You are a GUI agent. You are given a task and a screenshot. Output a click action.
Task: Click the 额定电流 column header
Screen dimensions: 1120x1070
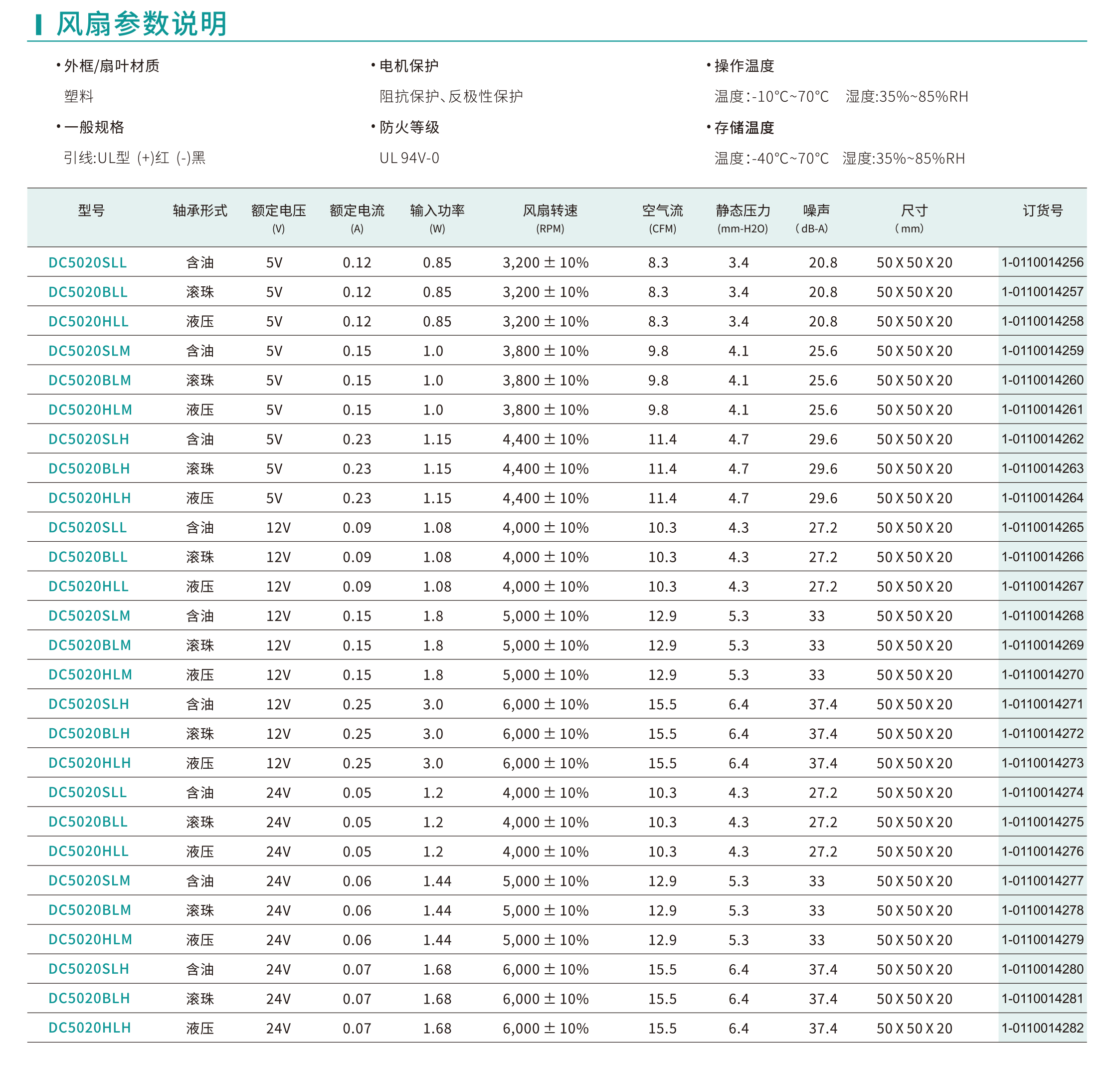(357, 211)
